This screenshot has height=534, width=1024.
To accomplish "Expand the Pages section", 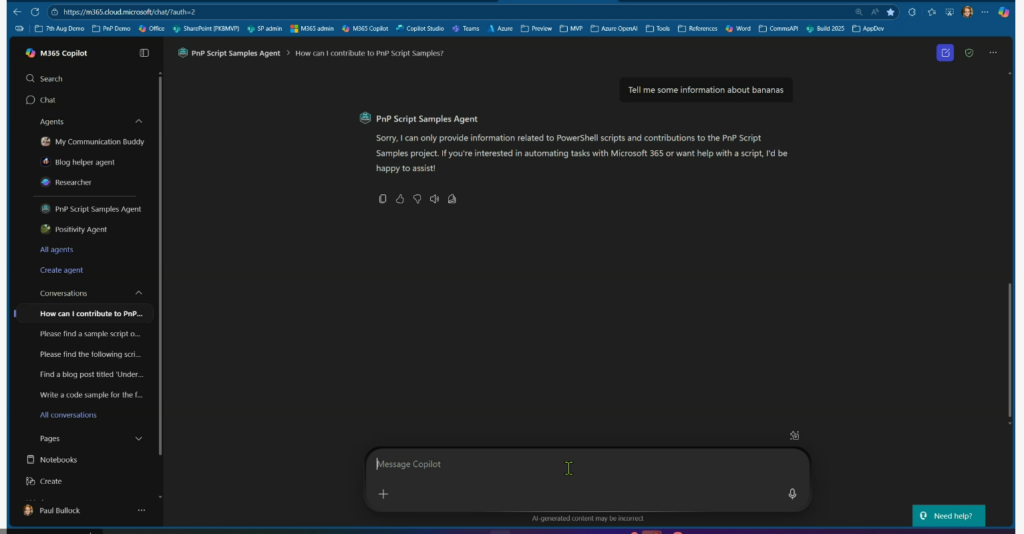I will click(138, 439).
